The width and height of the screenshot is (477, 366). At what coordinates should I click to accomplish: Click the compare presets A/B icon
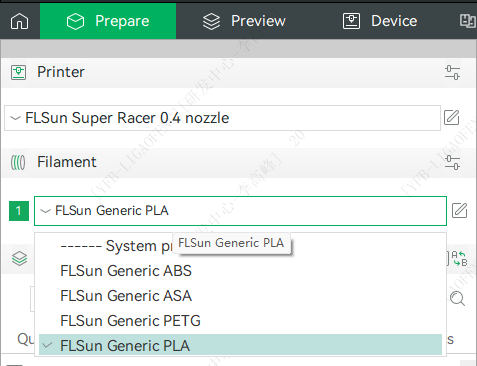coord(459,259)
